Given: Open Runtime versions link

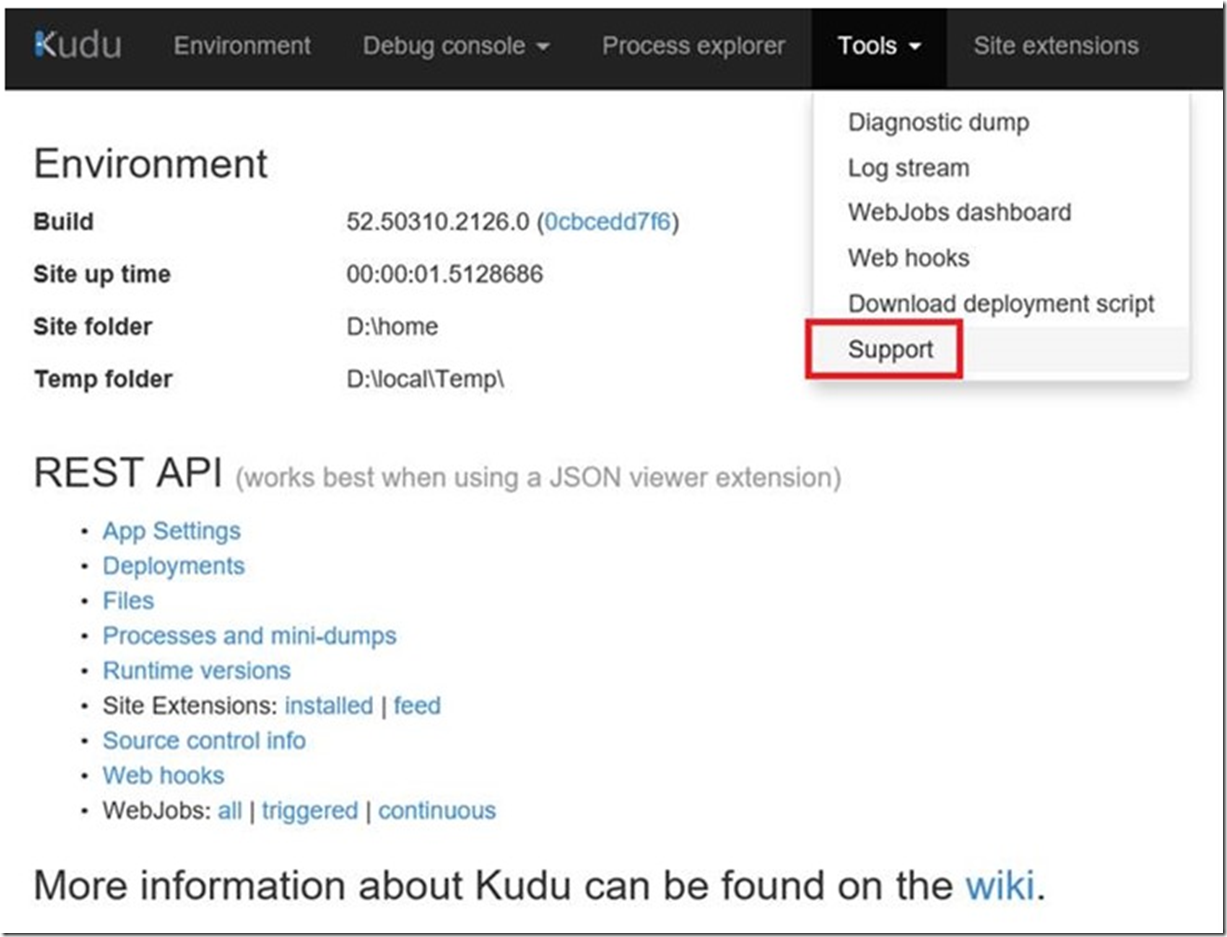Looking at the screenshot, I should [x=196, y=670].
